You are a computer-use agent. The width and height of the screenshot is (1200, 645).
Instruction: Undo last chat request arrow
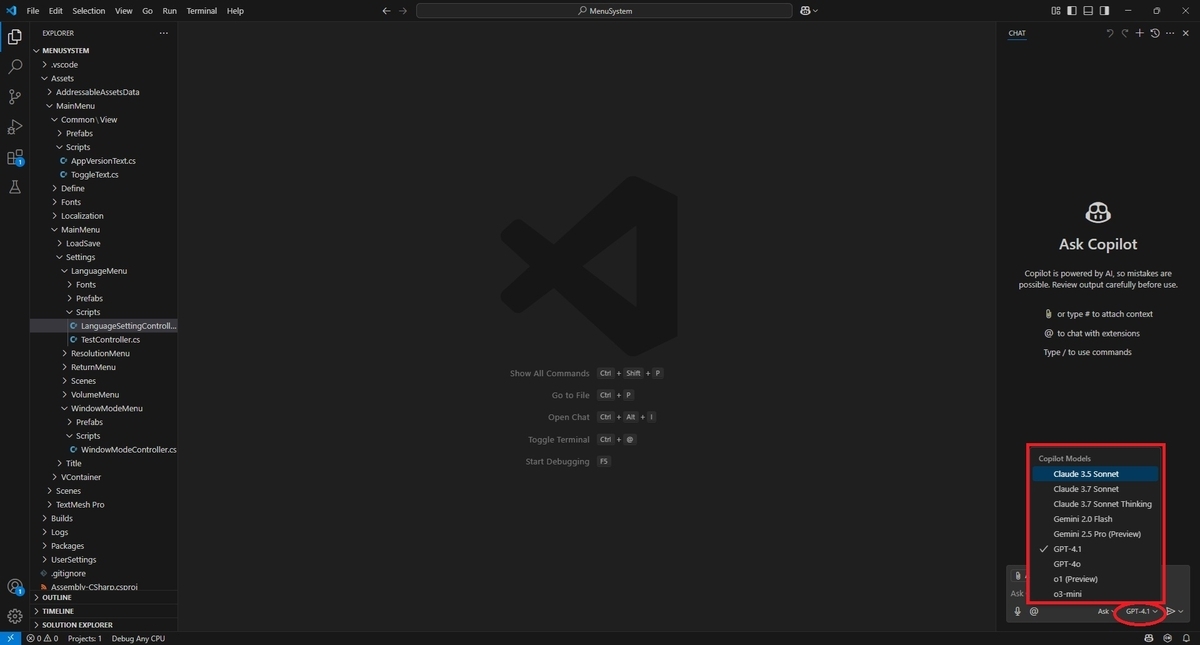(1110, 33)
